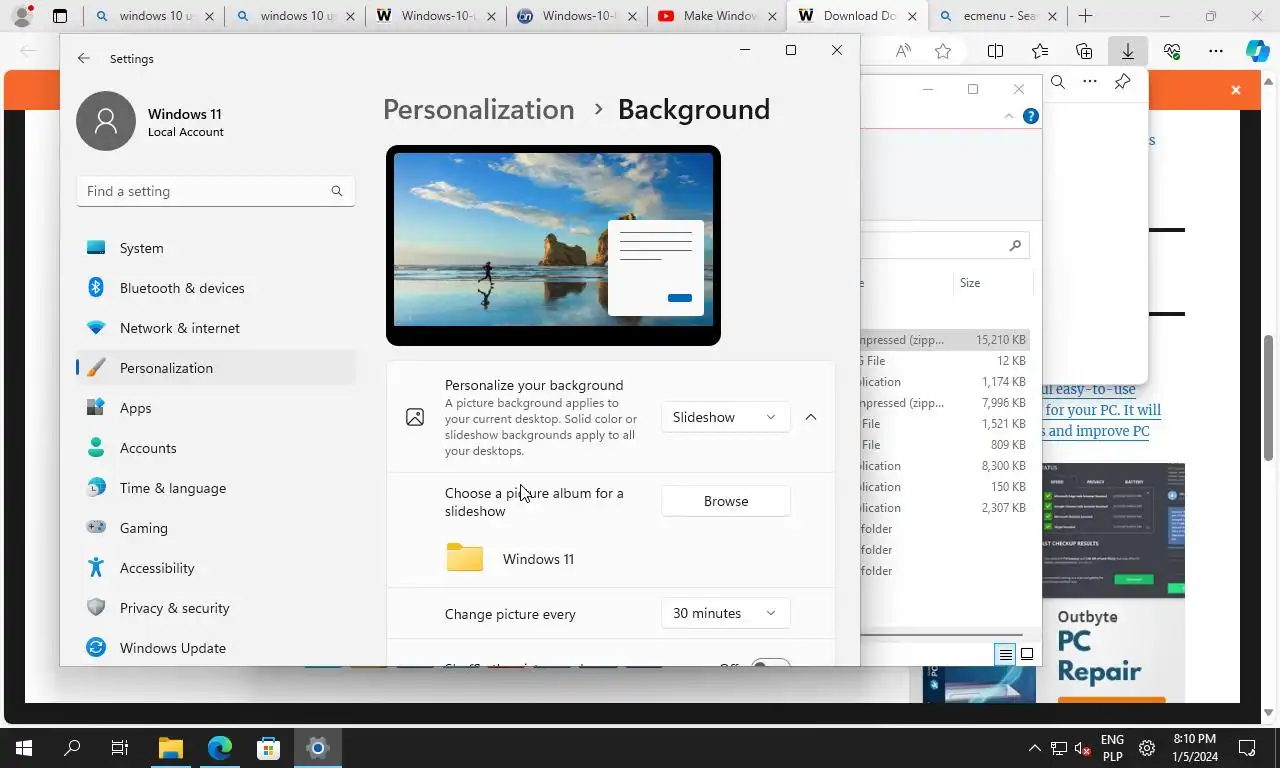Viewport: 1280px width, 768px height.
Task: Open File Explorer from taskbar
Action: [170, 748]
